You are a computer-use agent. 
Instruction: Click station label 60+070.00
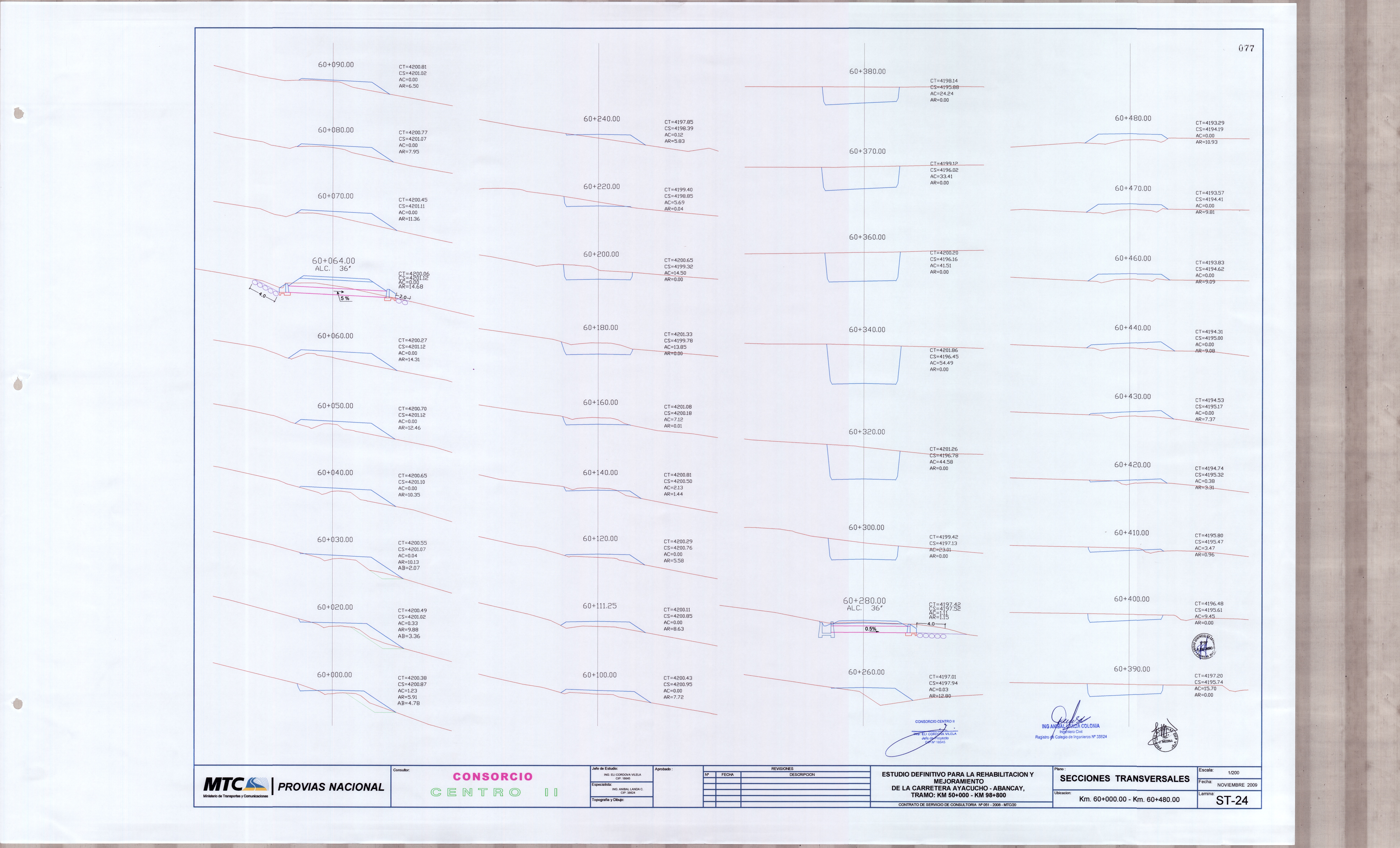coord(335,196)
